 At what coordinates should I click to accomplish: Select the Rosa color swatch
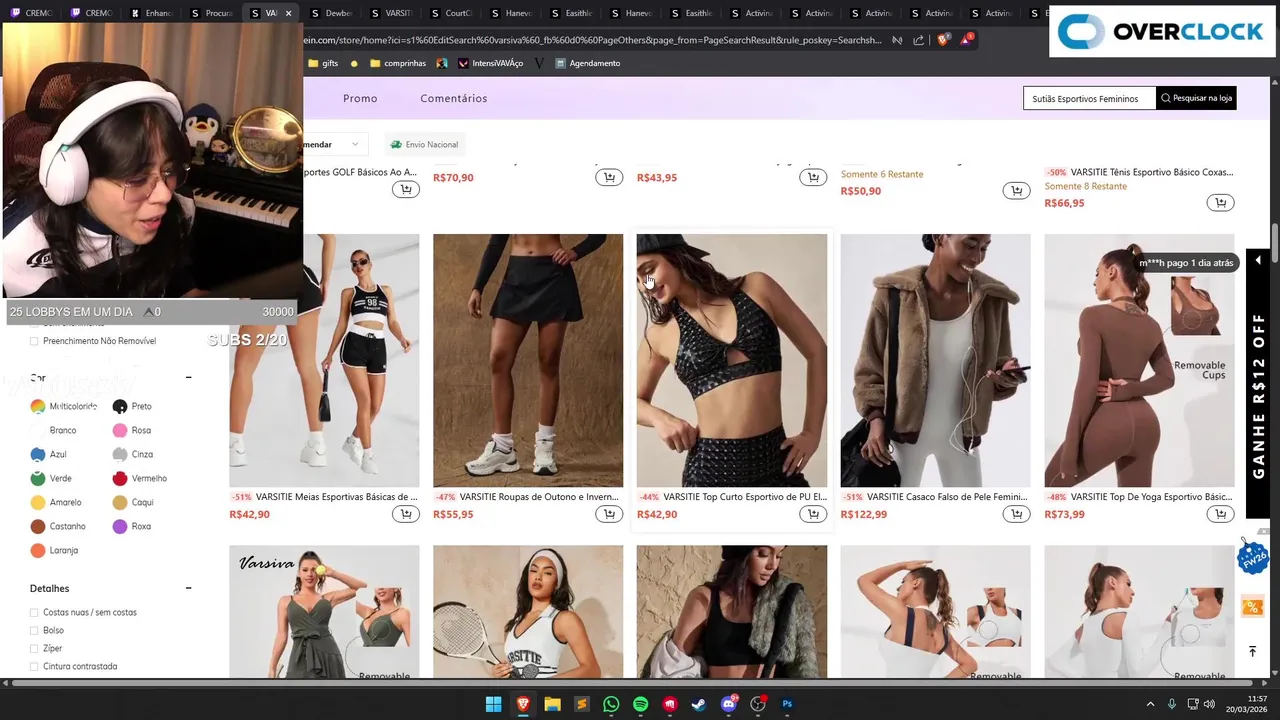[x=120, y=430]
